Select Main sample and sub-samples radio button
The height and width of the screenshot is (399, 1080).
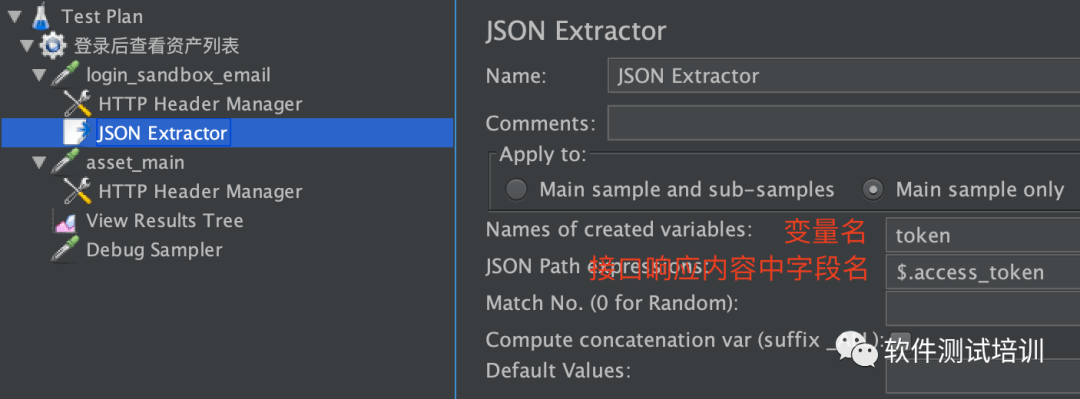pyautogui.click(x=516, y=190)
